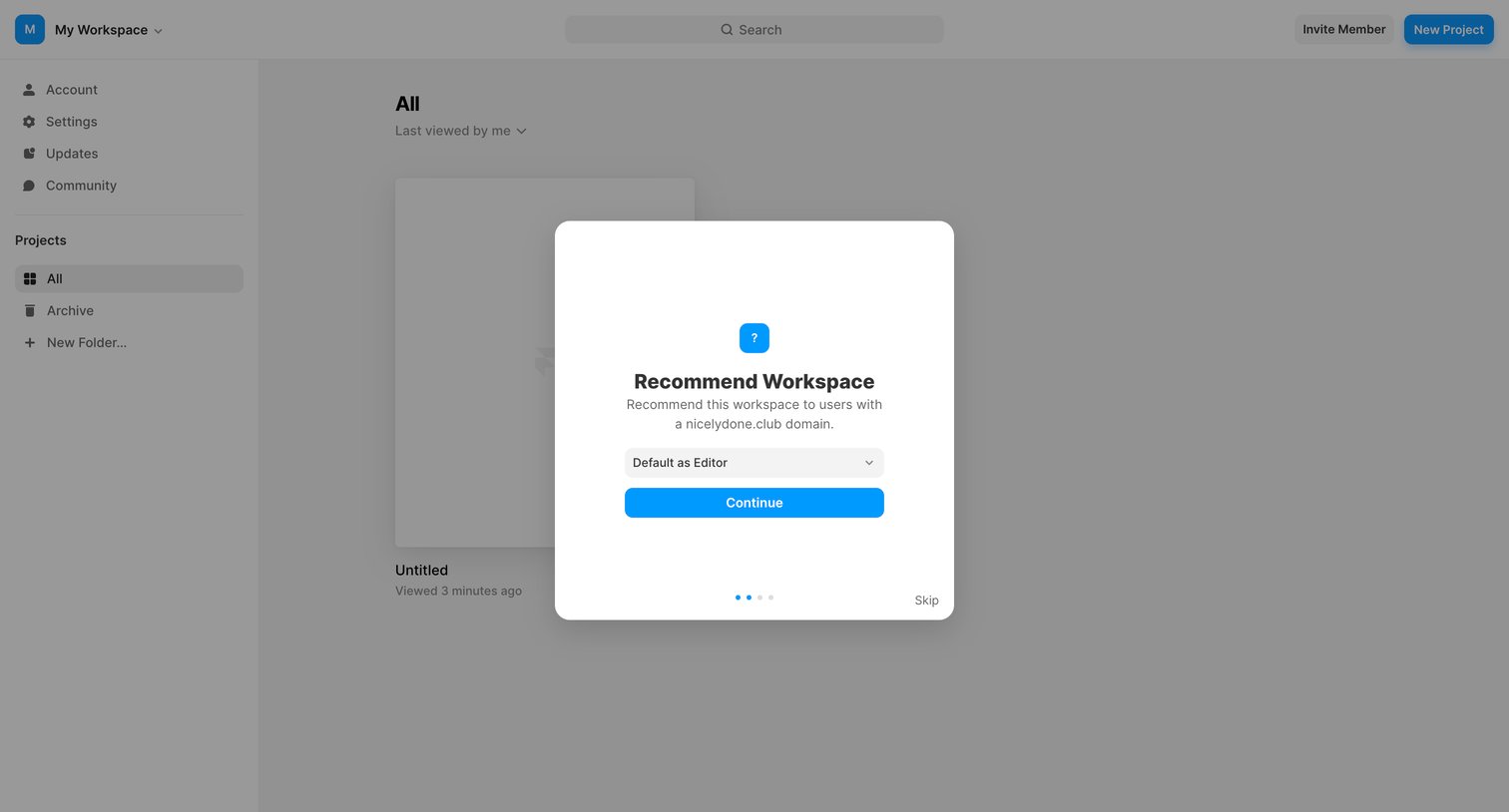Click the search magnifier icon
The width and height of the screenshot is (1509, 812).
coord(727,30)
